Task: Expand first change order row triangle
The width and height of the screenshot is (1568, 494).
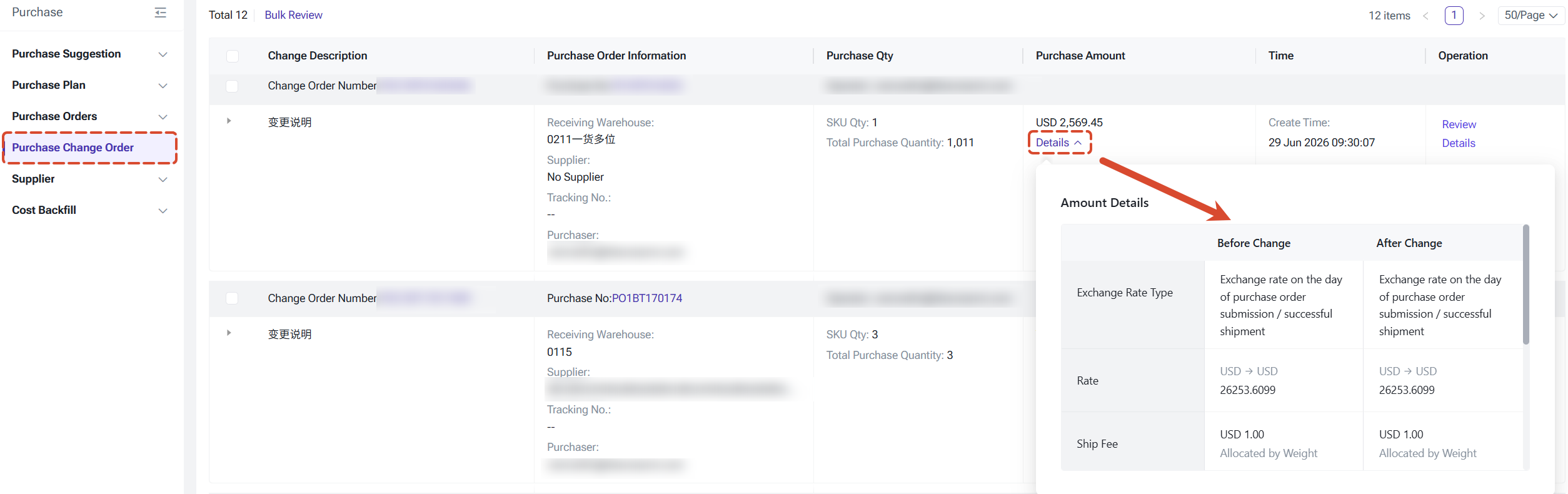Action: coord(229,121)
